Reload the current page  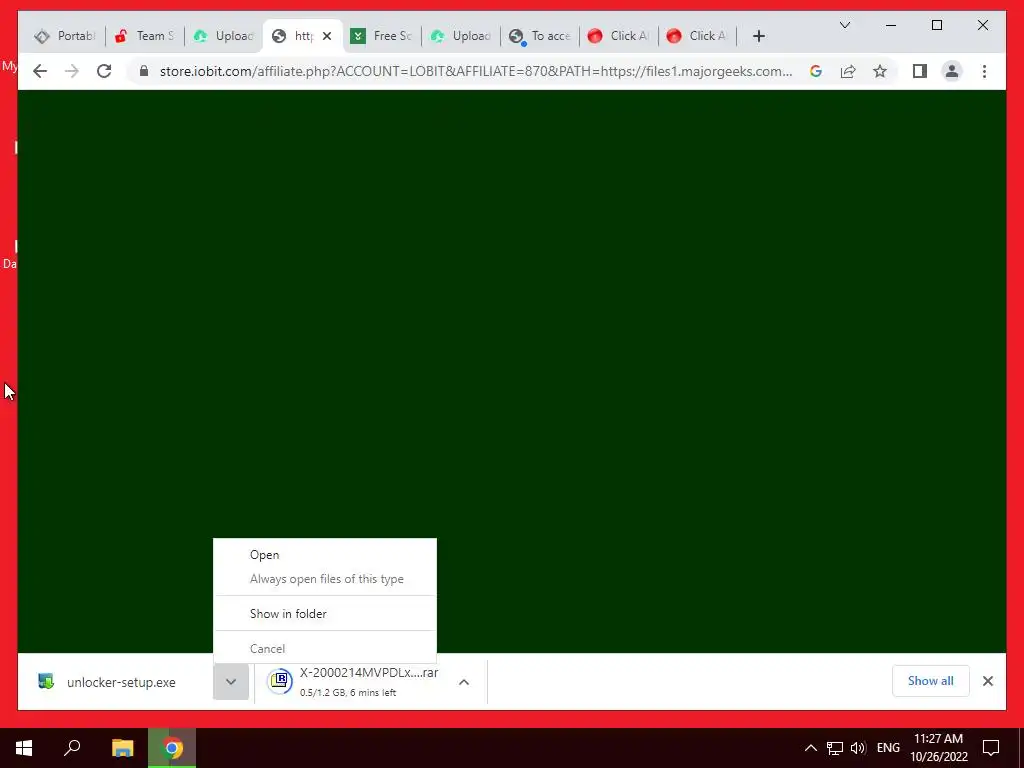[104, 71]
